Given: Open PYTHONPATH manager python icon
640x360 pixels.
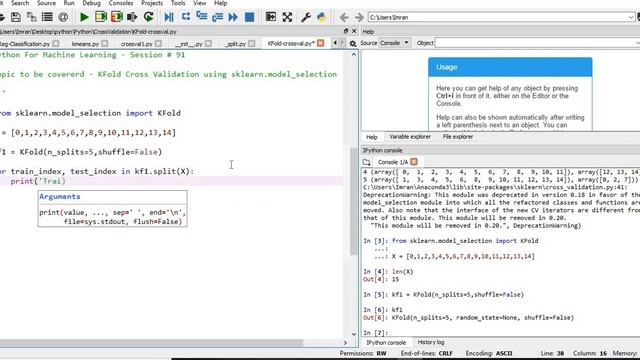Looking at the screenshot, I should pos(322,17).
